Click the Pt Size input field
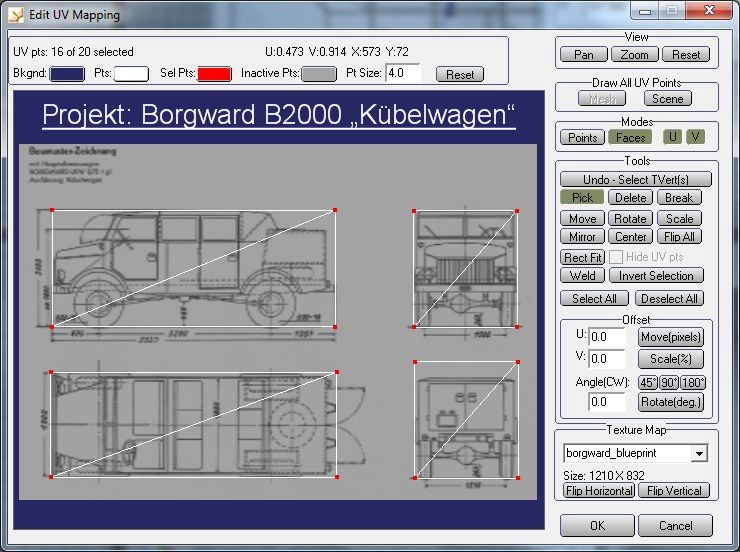The height and width of the screenshot is (552, 740). point(403,73)
